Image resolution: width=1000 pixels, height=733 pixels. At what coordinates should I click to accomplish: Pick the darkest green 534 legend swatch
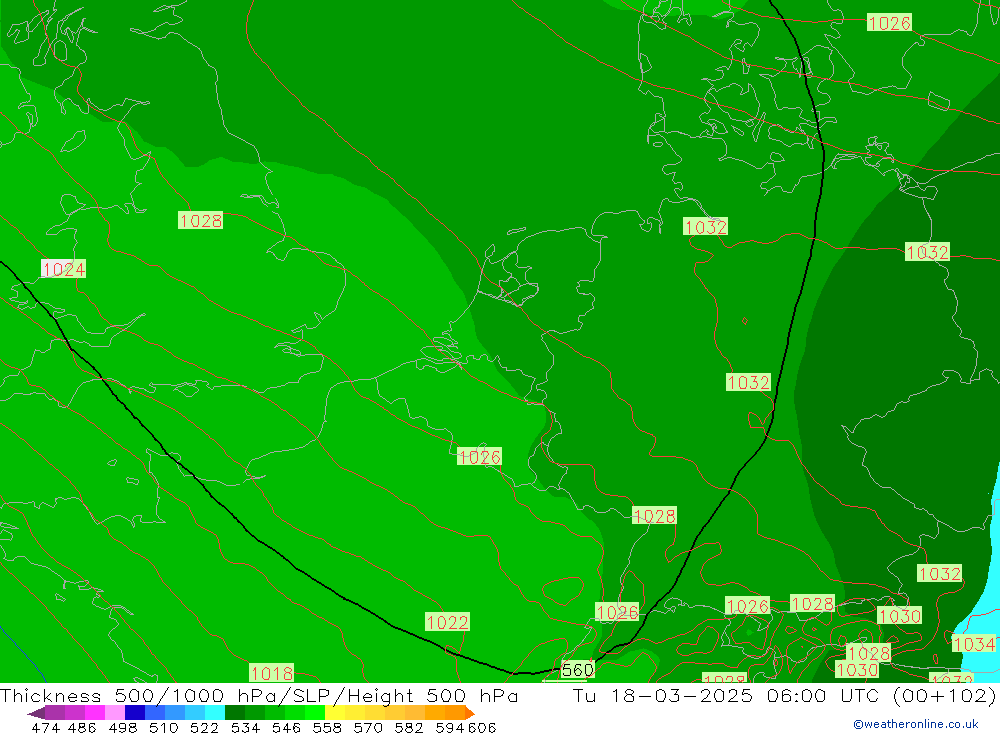click(235, 713)
